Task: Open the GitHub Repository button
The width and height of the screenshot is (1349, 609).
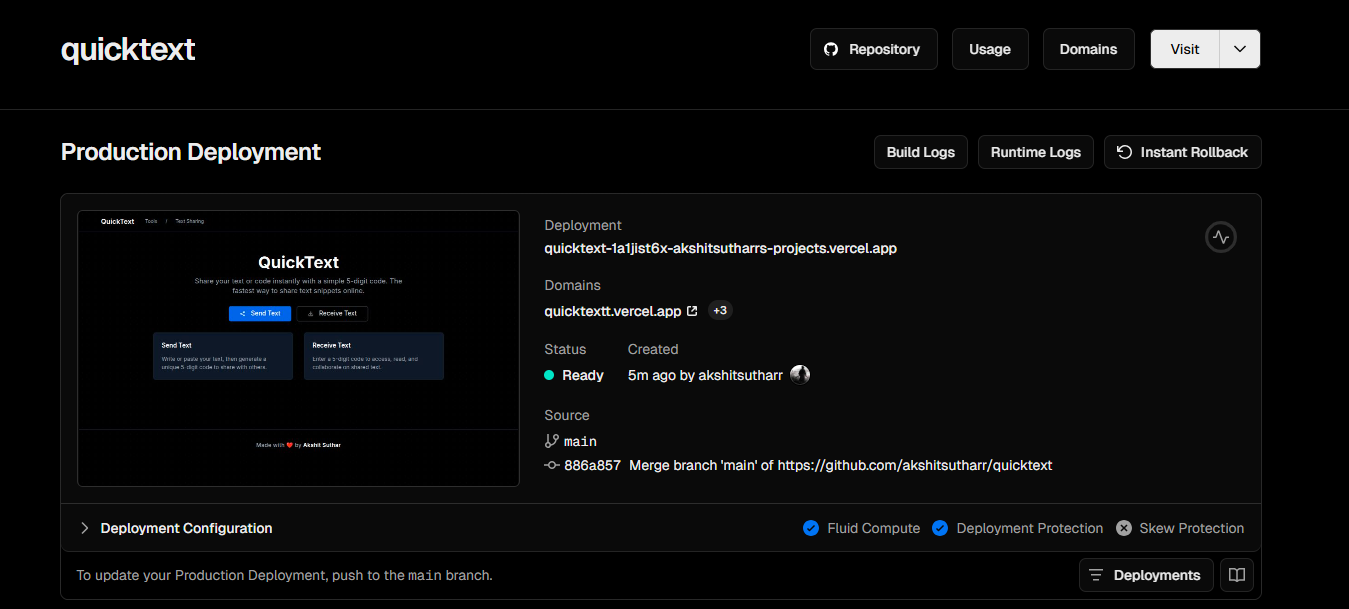Action: (x=873, y=49)
